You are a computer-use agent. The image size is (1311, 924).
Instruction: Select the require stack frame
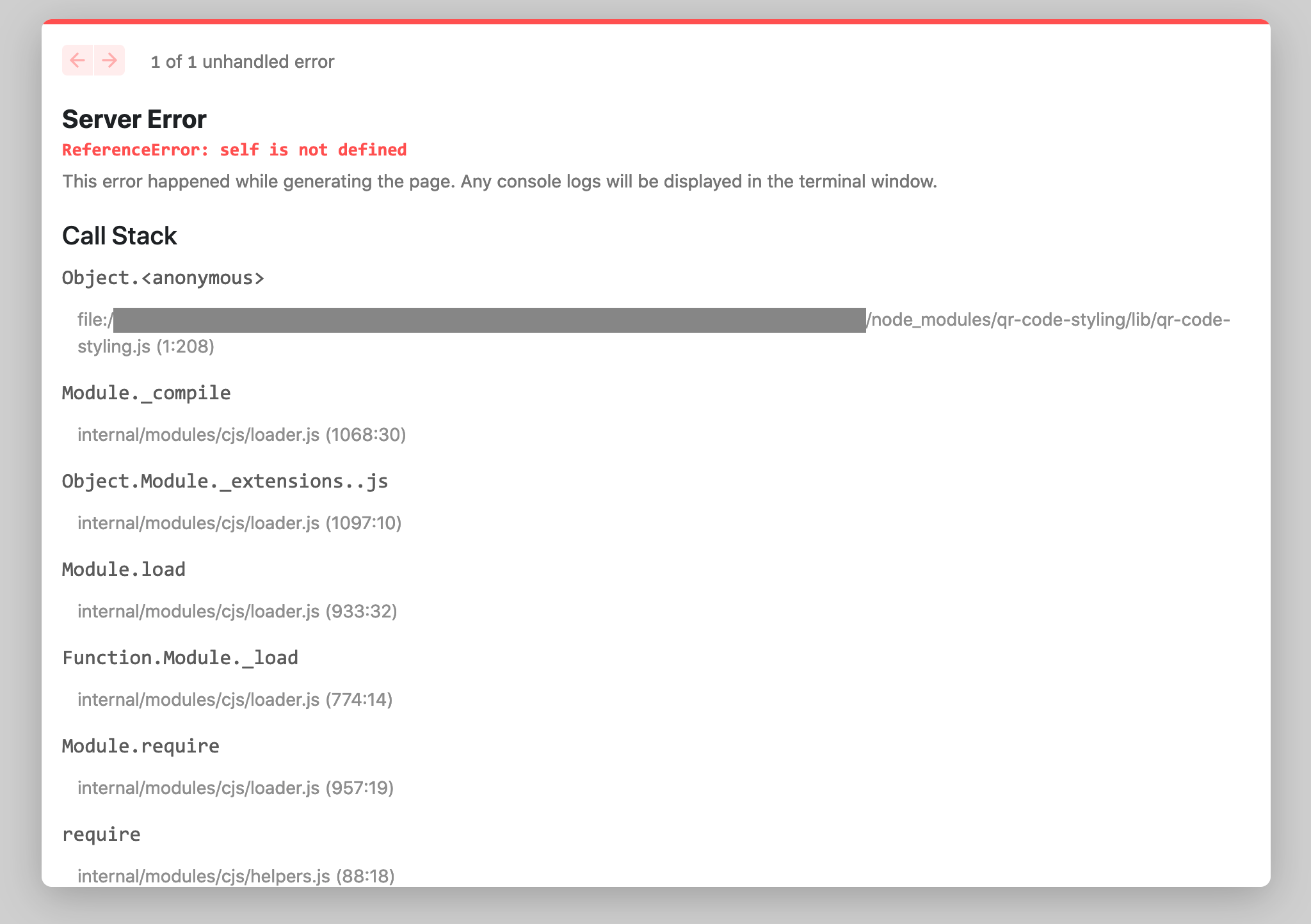[x=101, y=834]
